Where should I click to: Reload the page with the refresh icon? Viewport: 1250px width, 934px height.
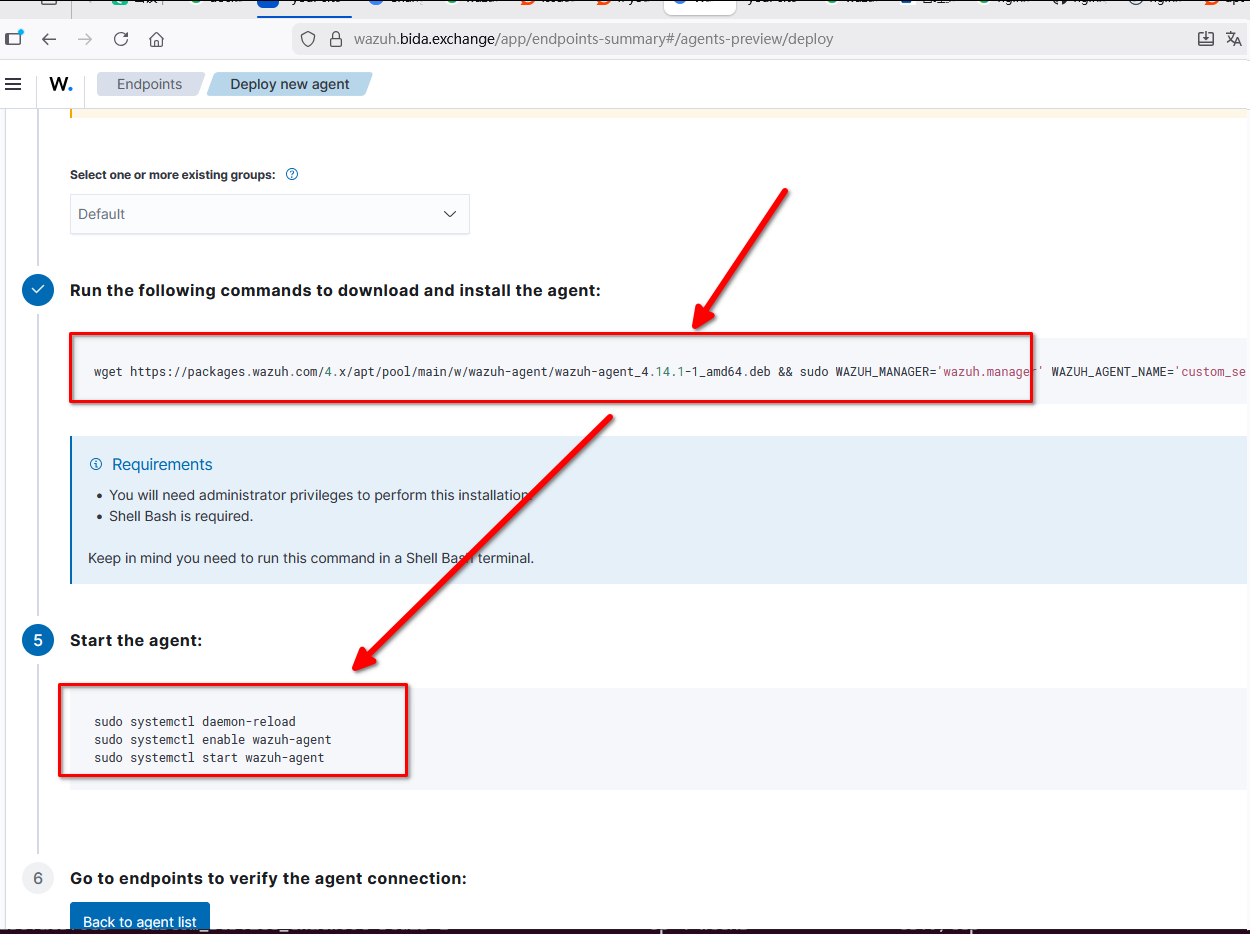click(x=121, y=39)
